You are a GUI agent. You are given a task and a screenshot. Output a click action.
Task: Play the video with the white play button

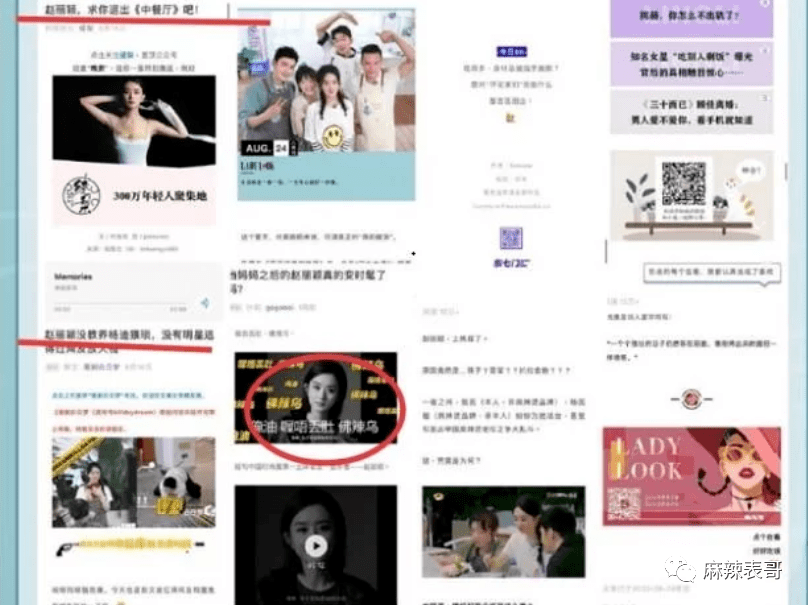click(x=316, y=545)
